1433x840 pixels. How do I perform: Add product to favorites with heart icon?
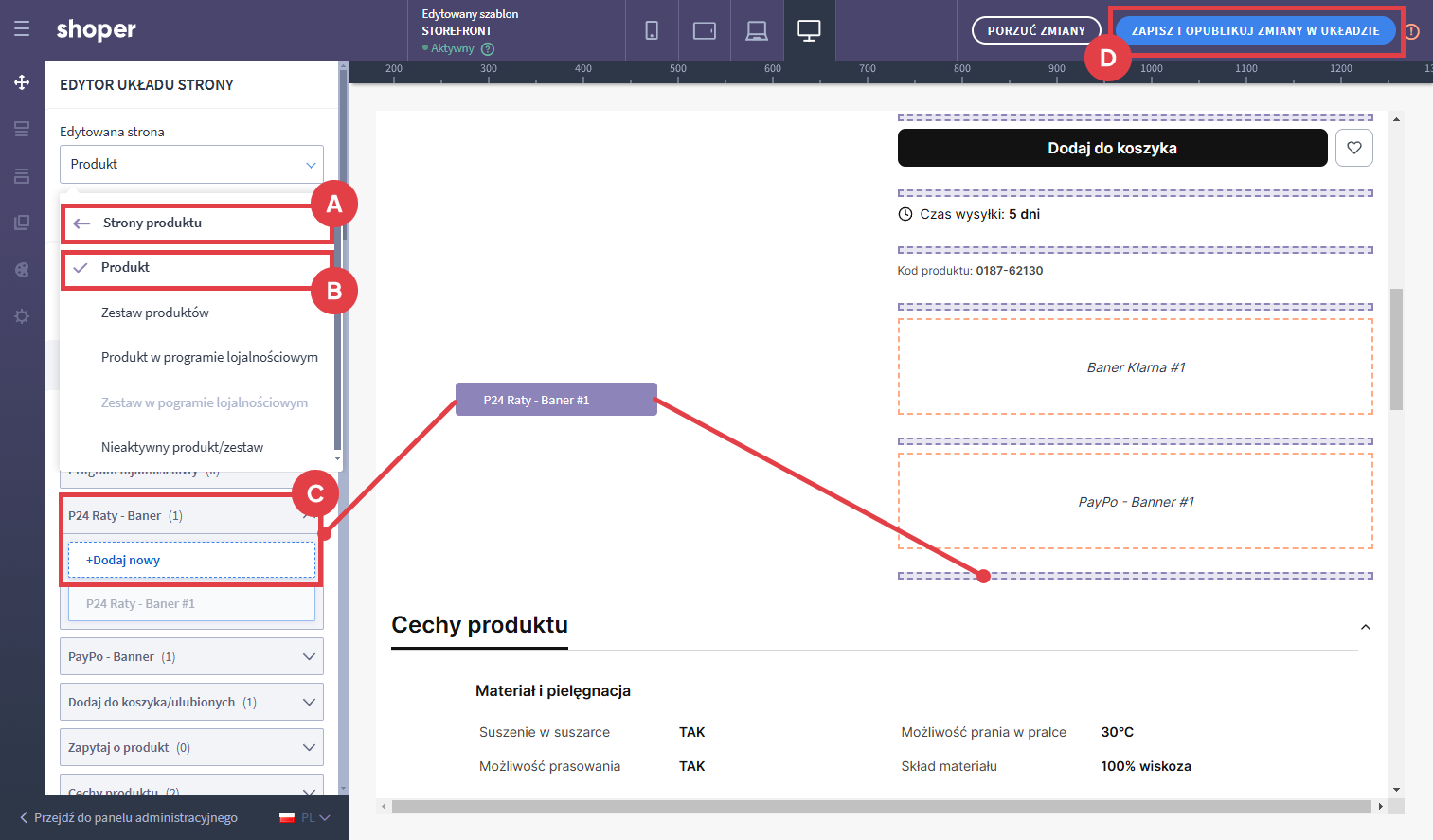1353,148
